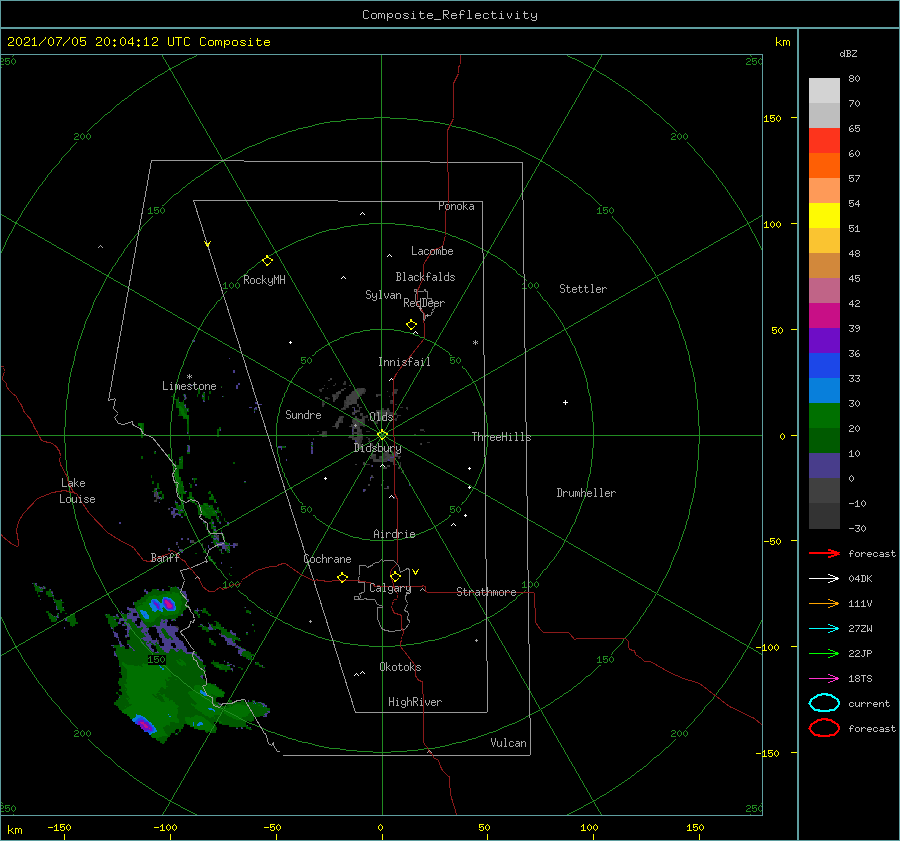This screenshot has height=841, width=900.
Task: Select the cyan 27ZW arrow icon
Action: coord(824,629)
